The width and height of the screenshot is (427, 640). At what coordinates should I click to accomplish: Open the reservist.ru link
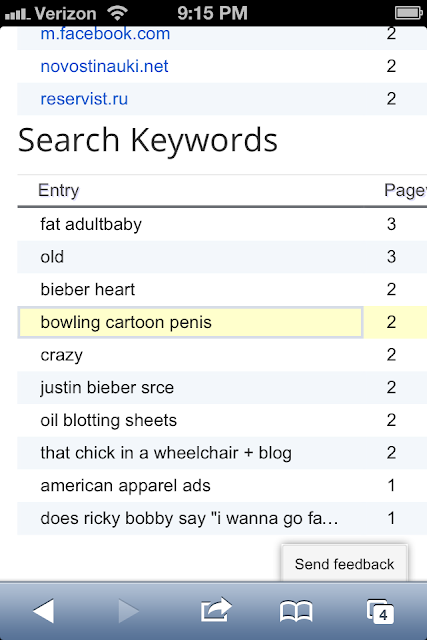tap(84, 99)
